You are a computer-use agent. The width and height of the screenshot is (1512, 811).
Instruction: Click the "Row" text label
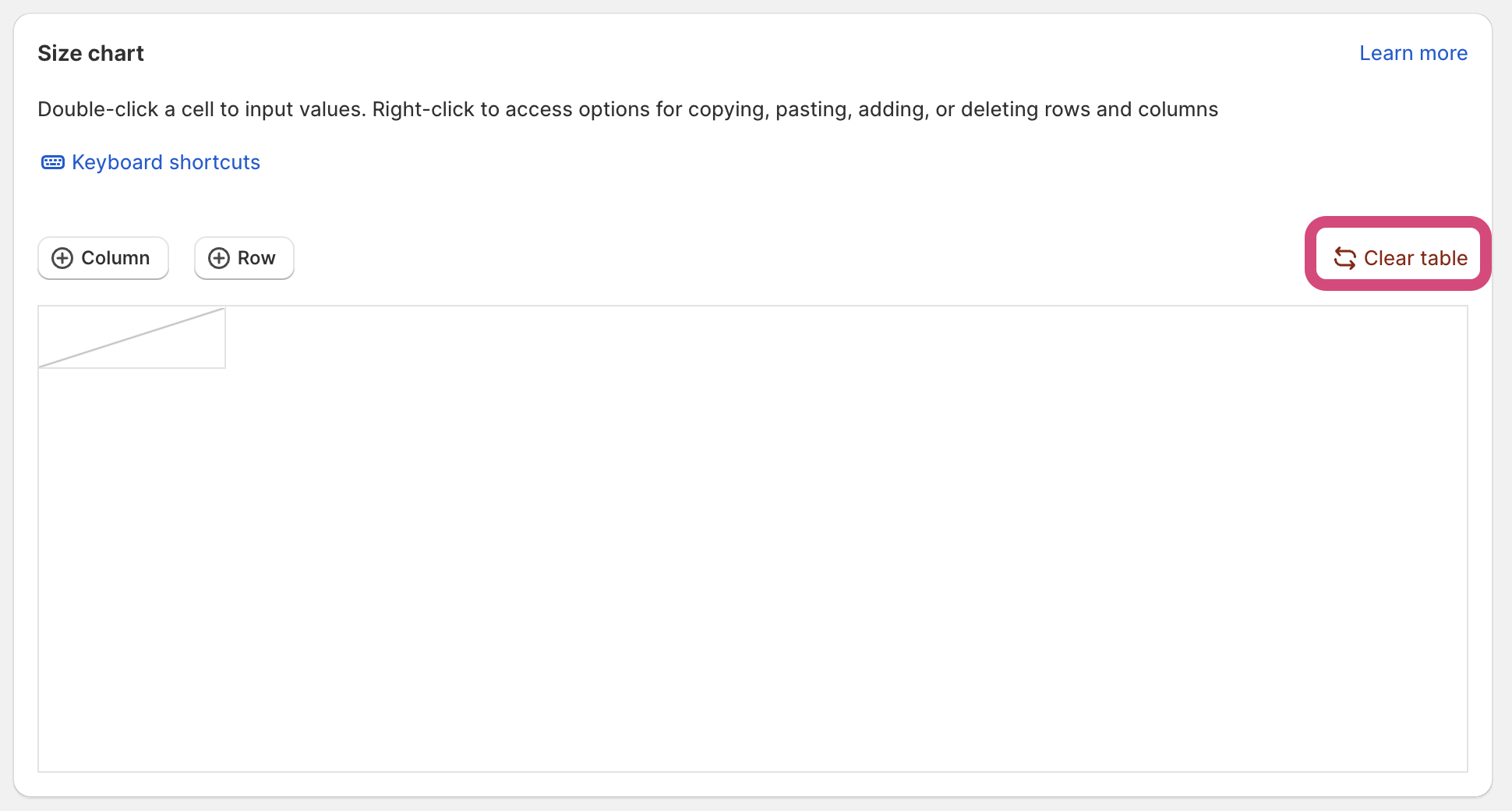[256, 258]
